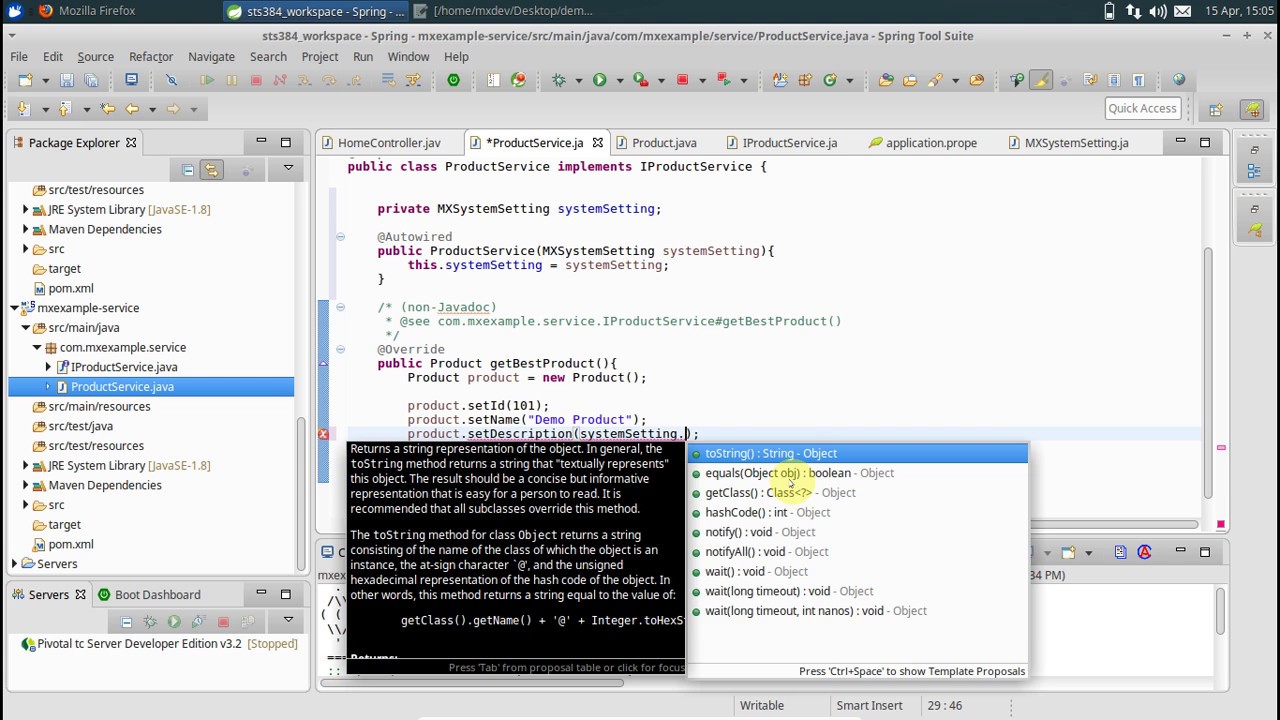The image size is (1280, 720).
Task: Click the error marker on the setDescription line
Action: (x=323, y=434)
